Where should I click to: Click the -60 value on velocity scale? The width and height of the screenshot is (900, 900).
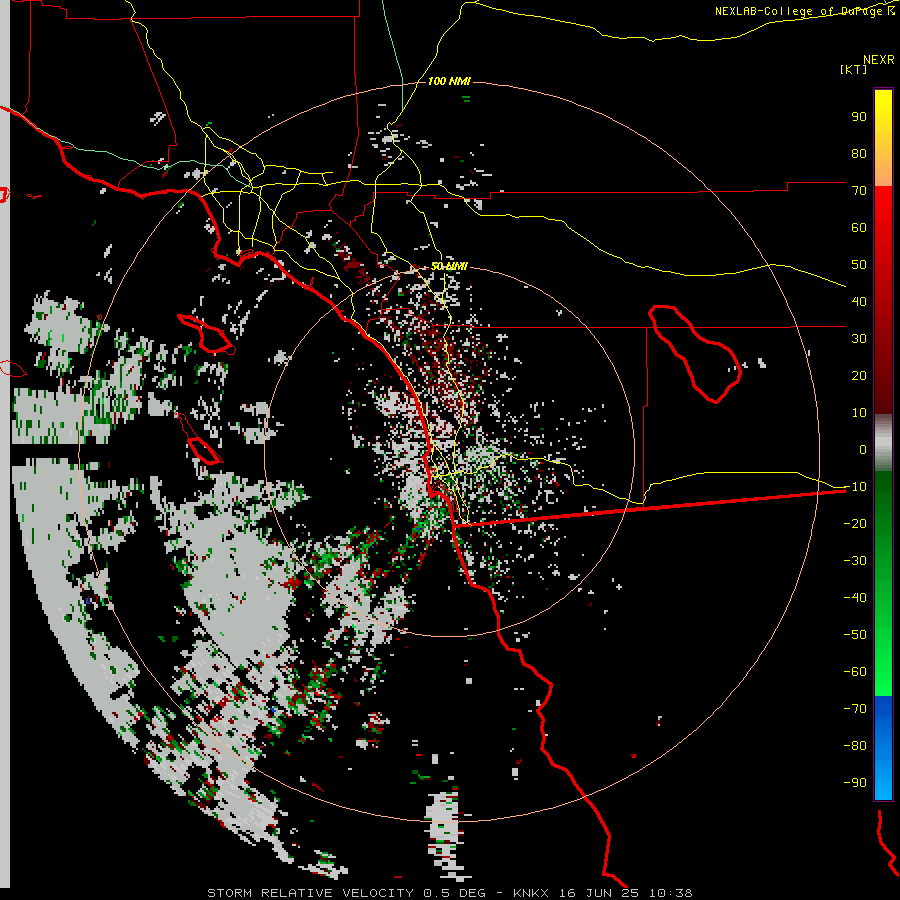tap(855, 672)
